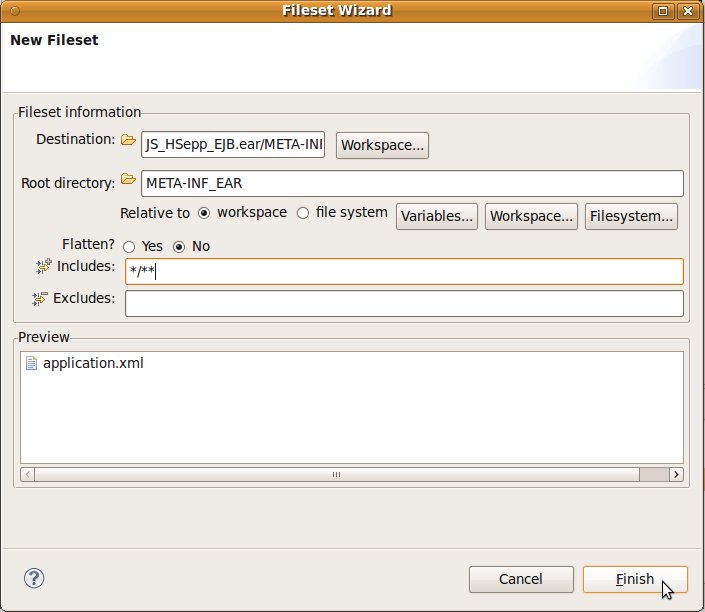The height and width of the screenshot is (612, 705).
Task: Select the file system radio button
Action: (303, 213)
